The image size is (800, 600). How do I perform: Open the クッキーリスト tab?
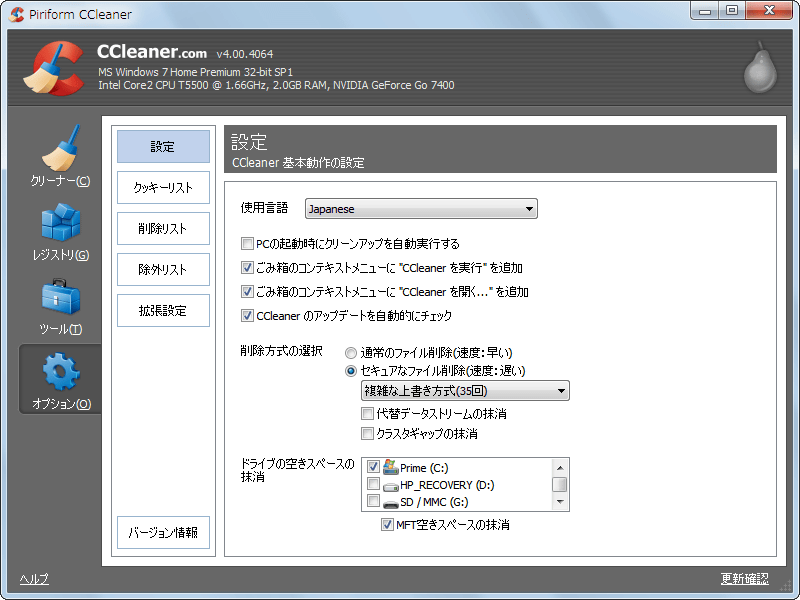point(163,187)
